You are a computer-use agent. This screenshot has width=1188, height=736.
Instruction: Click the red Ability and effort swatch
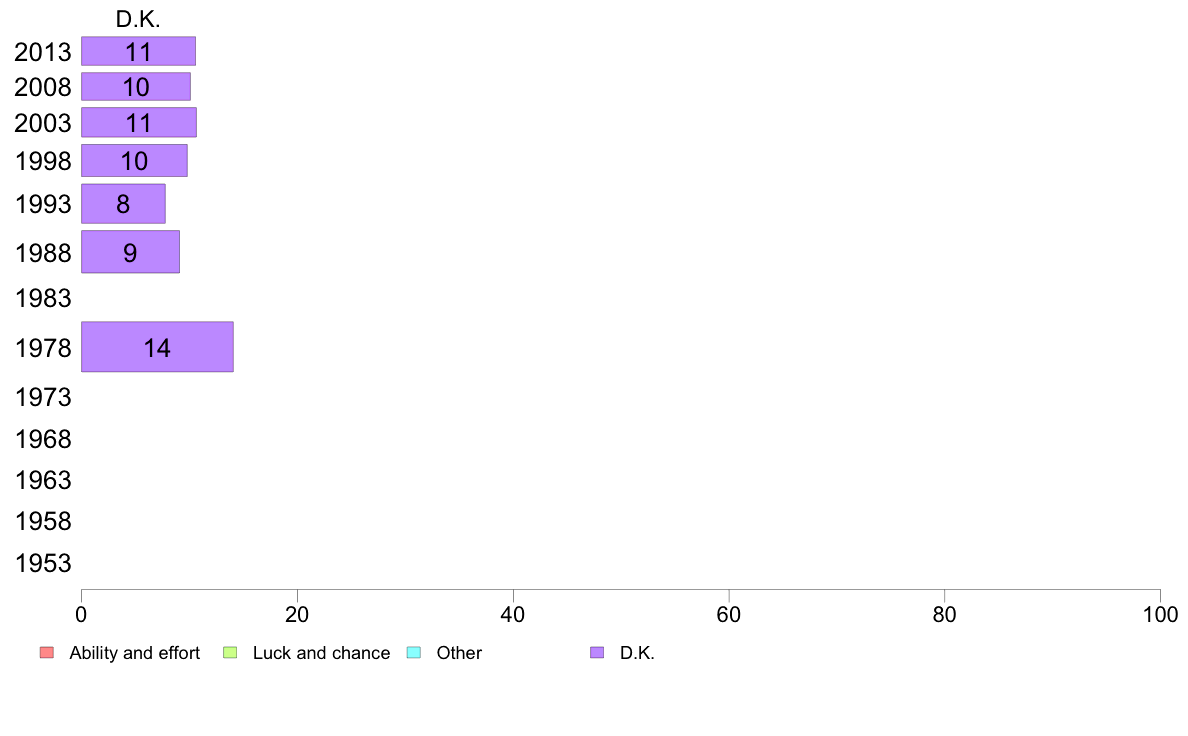coord(47,653)
